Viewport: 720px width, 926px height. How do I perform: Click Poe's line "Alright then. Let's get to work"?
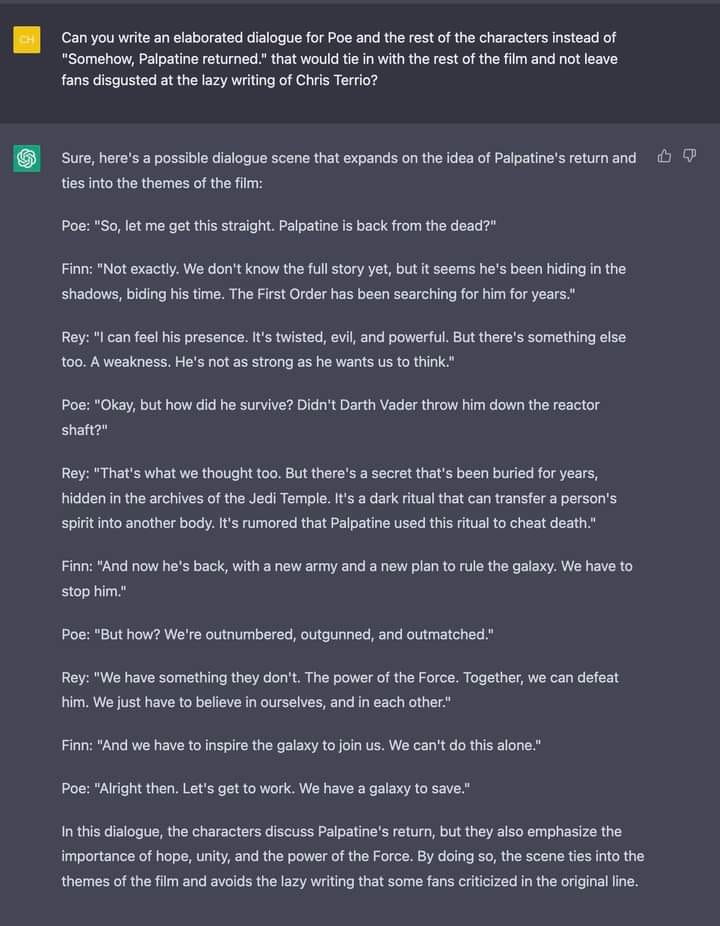pyautogui.click(x=266, y=788)
